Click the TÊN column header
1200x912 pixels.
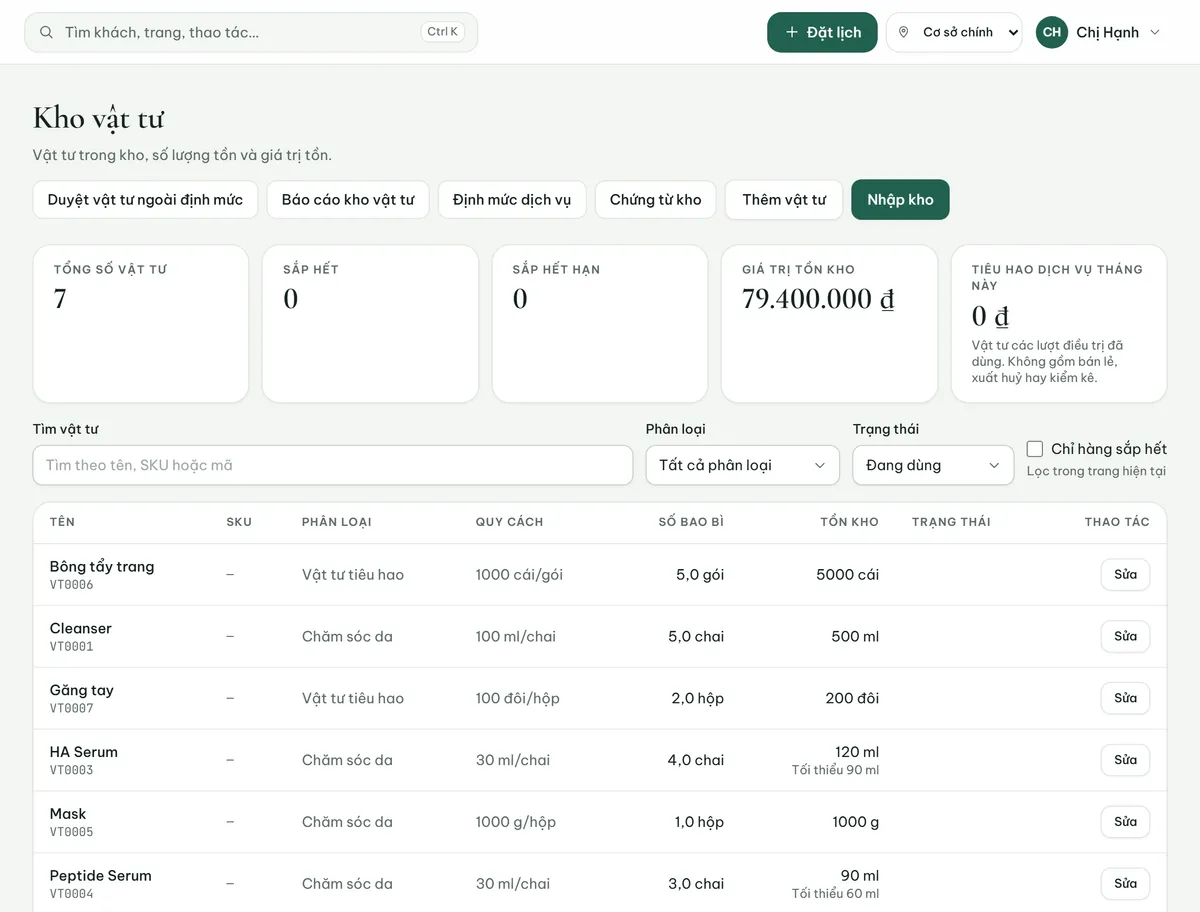coord(62,522)
